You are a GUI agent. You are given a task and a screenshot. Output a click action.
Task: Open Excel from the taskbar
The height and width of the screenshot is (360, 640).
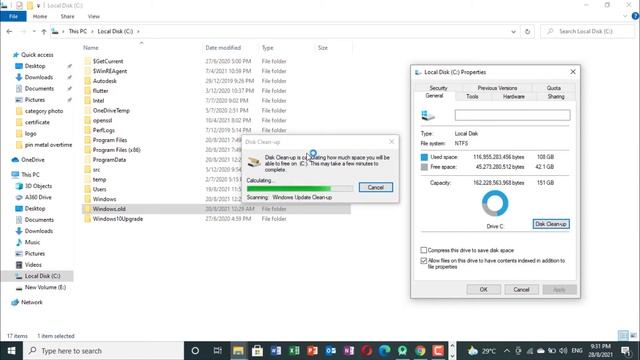click(294, 351)
